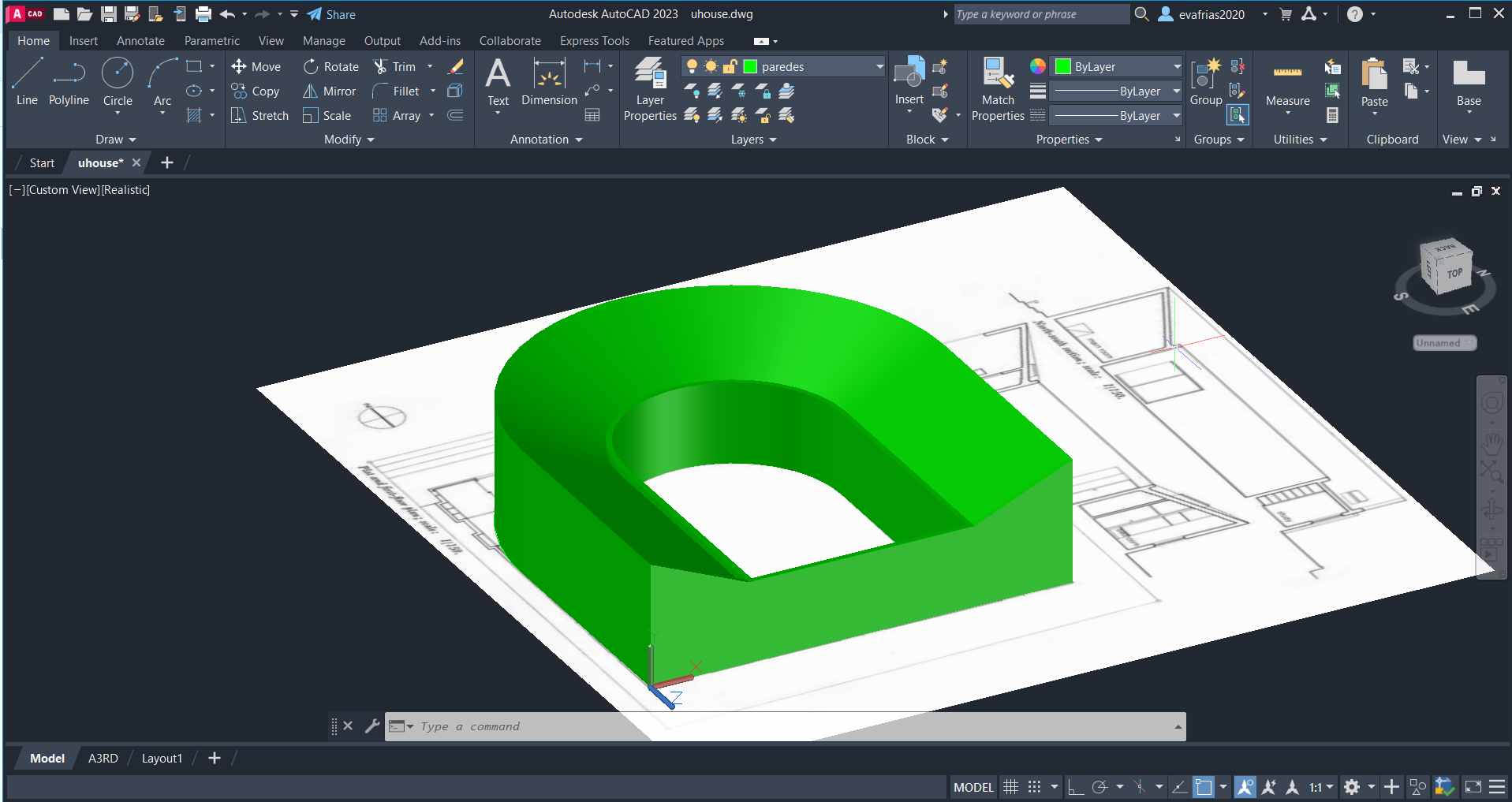Switch to the Annotate ribbon tab
The image size is (1512, 802).
click(140, 41)
